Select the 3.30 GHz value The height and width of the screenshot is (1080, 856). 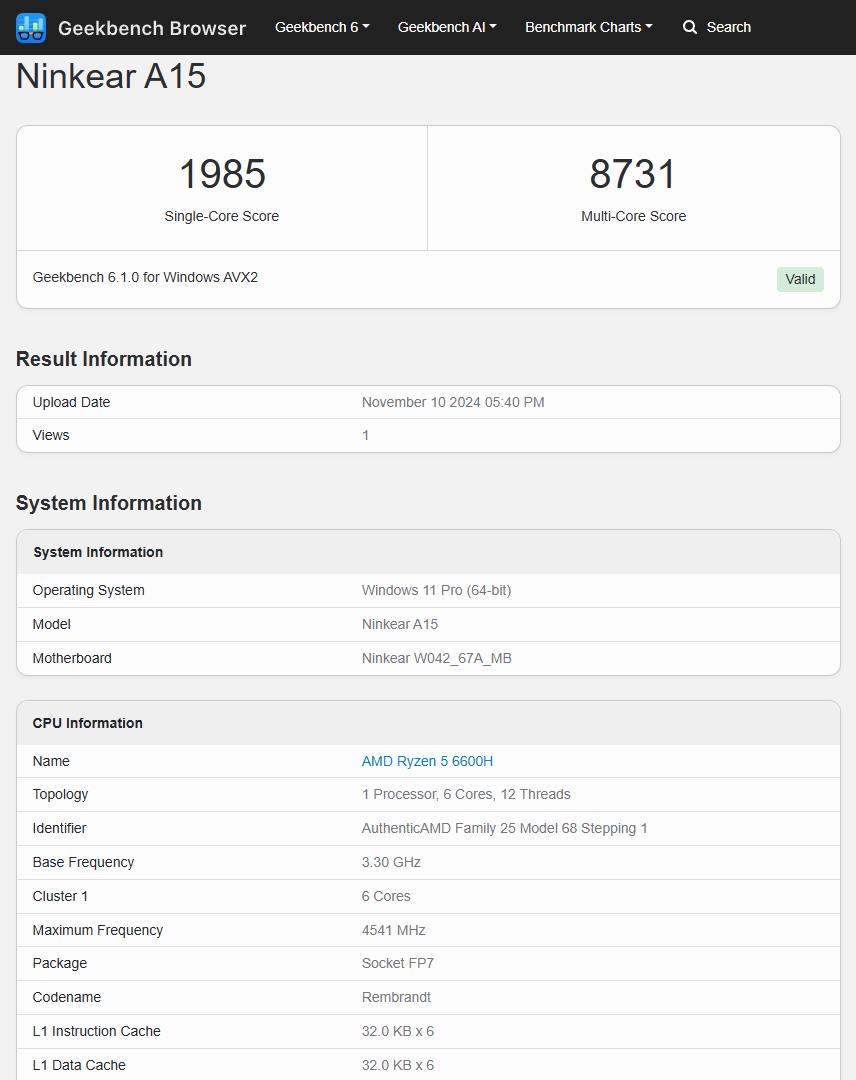(391, 862)
